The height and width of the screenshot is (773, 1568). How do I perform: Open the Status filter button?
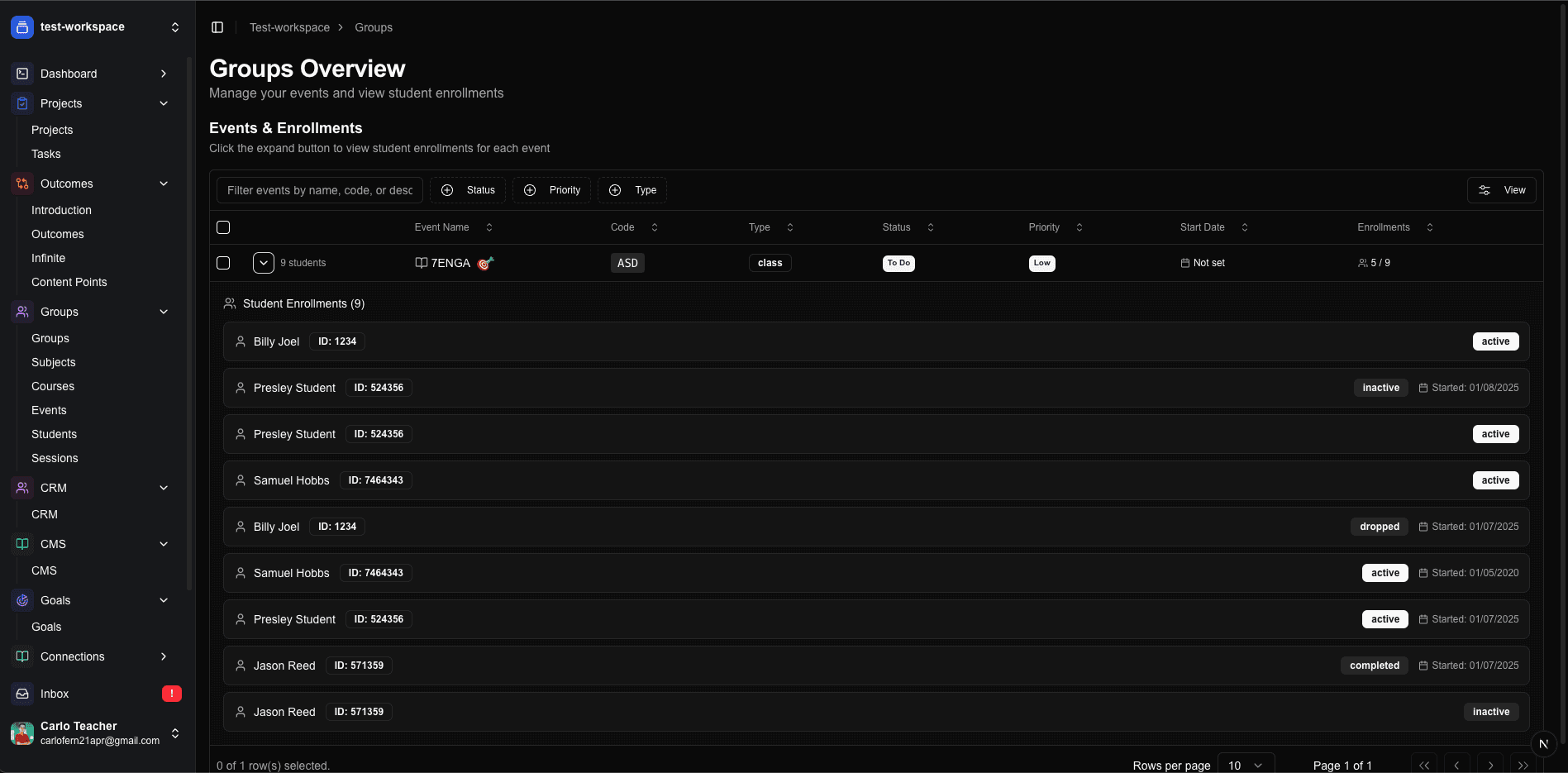pyautogui.click(x=468, y=190)
